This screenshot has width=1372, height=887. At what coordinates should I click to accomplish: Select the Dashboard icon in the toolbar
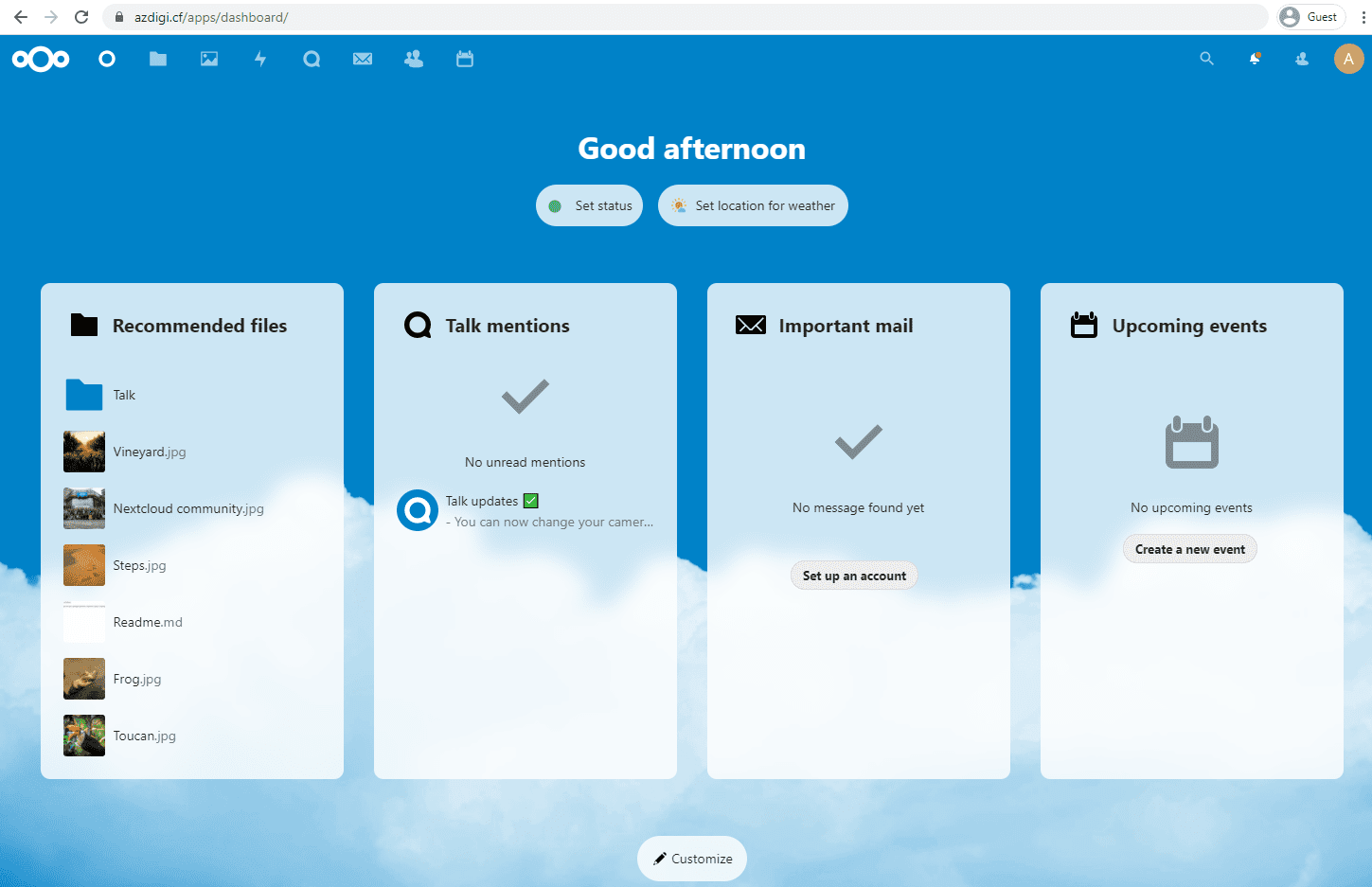107,59
